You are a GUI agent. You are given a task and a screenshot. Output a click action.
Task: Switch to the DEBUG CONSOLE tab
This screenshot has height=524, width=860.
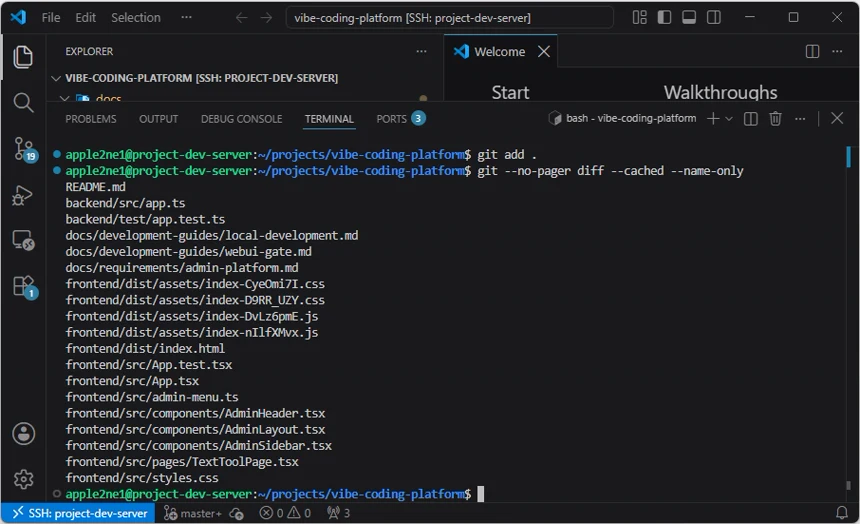[242, 119]
